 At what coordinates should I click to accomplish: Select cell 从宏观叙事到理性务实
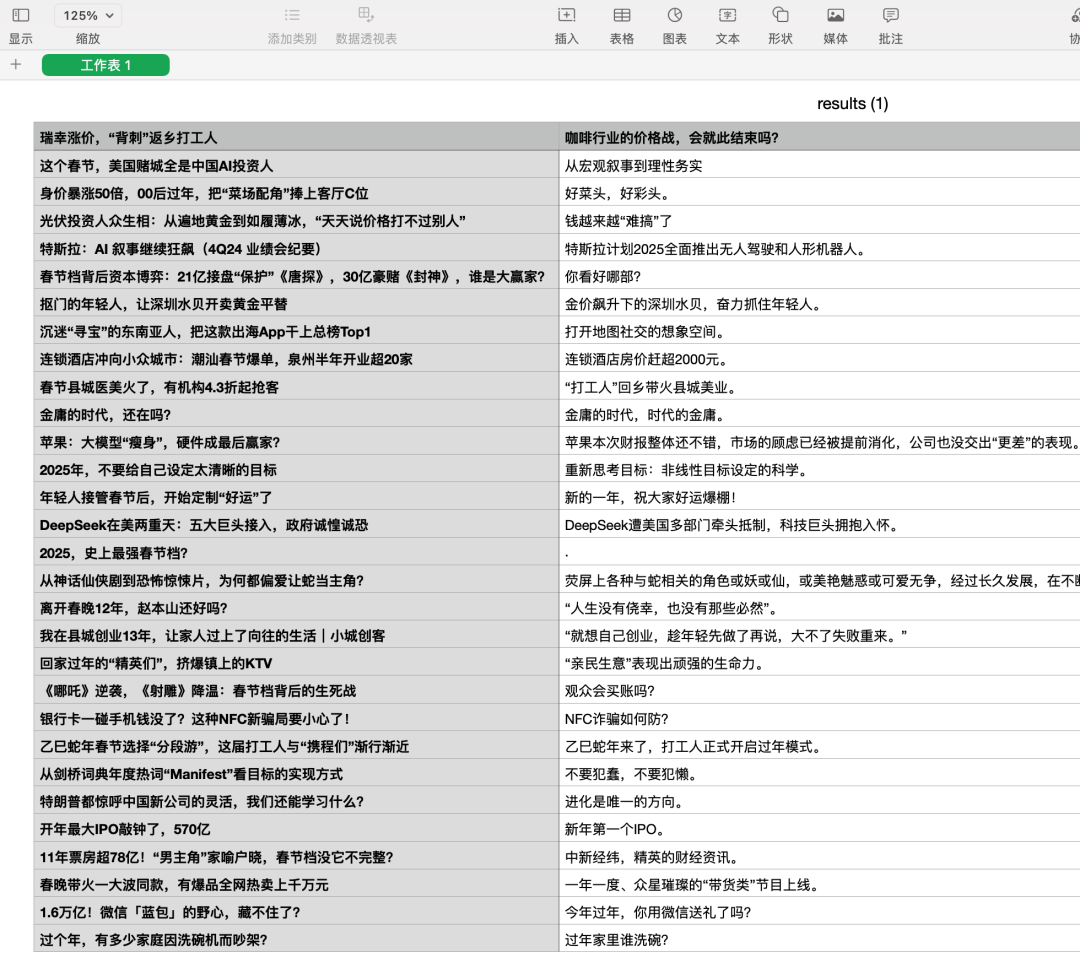click(820, 165)
